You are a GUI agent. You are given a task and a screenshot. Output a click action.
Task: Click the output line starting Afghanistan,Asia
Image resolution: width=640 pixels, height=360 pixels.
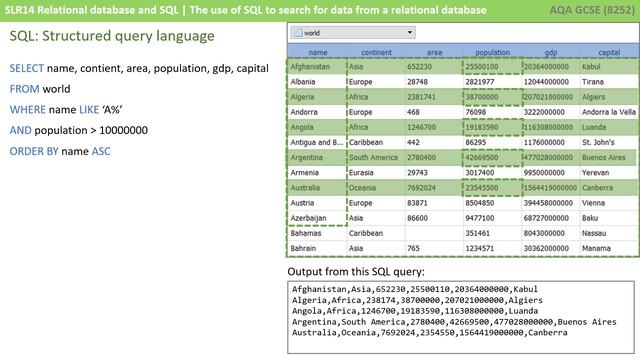tap(414, 289)
